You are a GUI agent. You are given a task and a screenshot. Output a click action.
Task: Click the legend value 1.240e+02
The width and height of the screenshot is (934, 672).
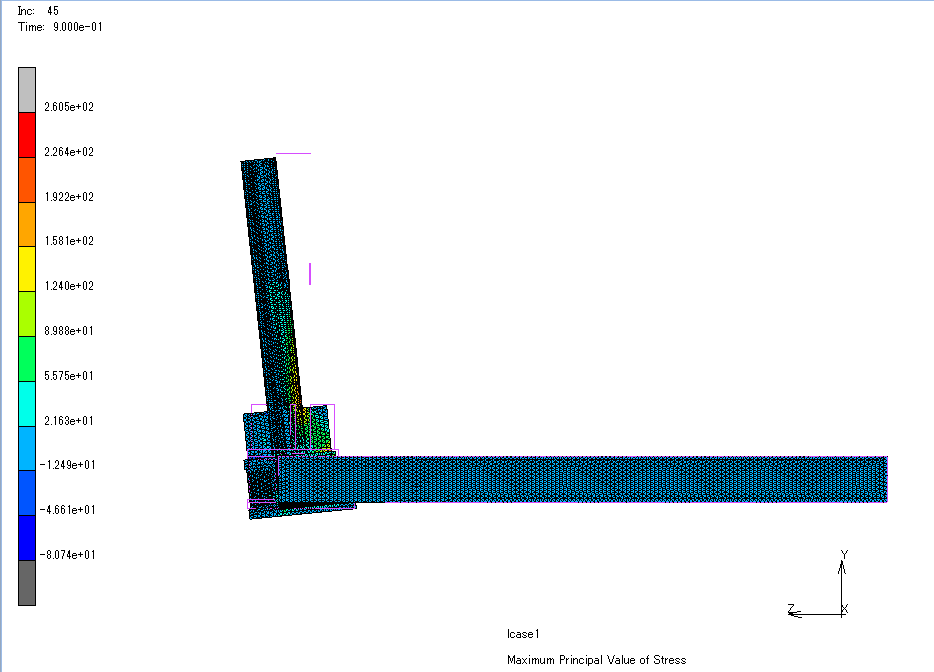69,286
